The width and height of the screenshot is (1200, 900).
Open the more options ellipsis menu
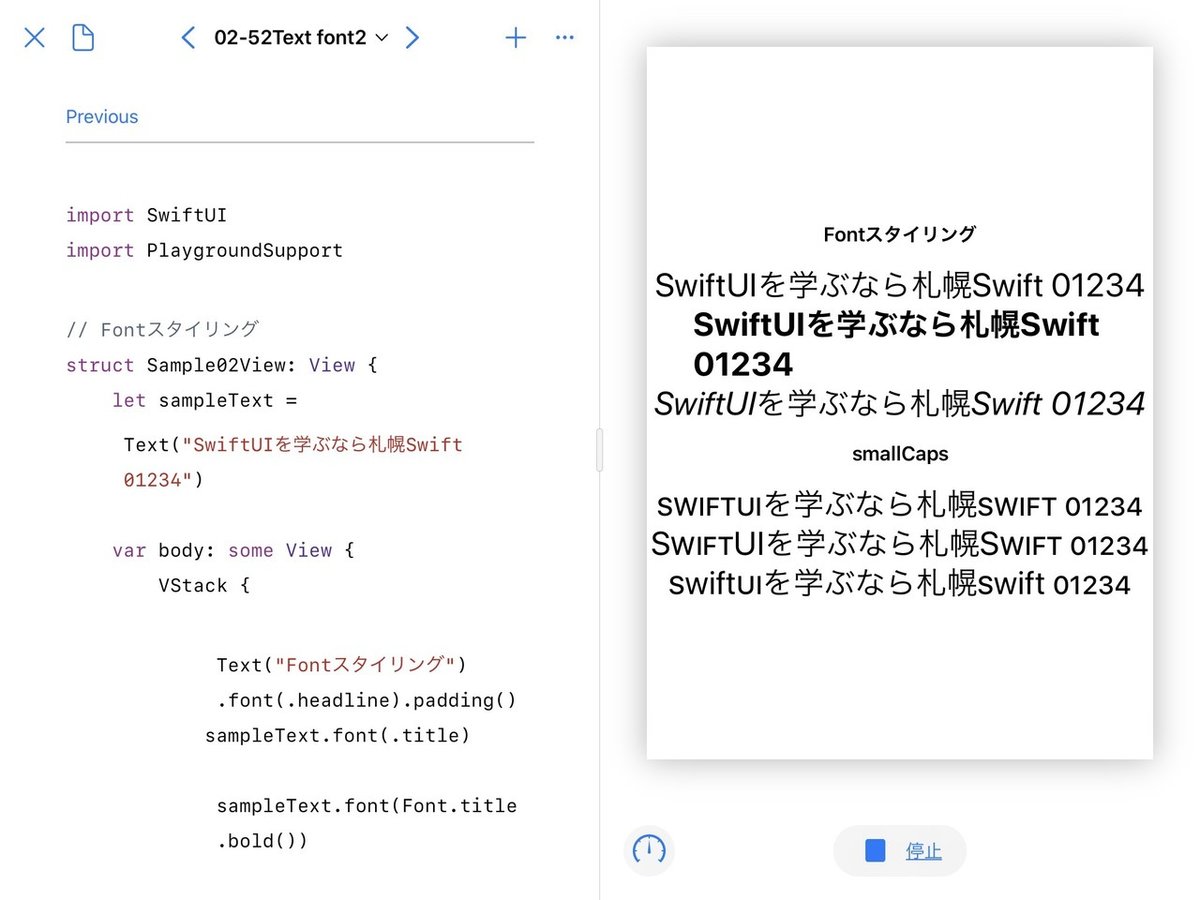pos(564,38)
